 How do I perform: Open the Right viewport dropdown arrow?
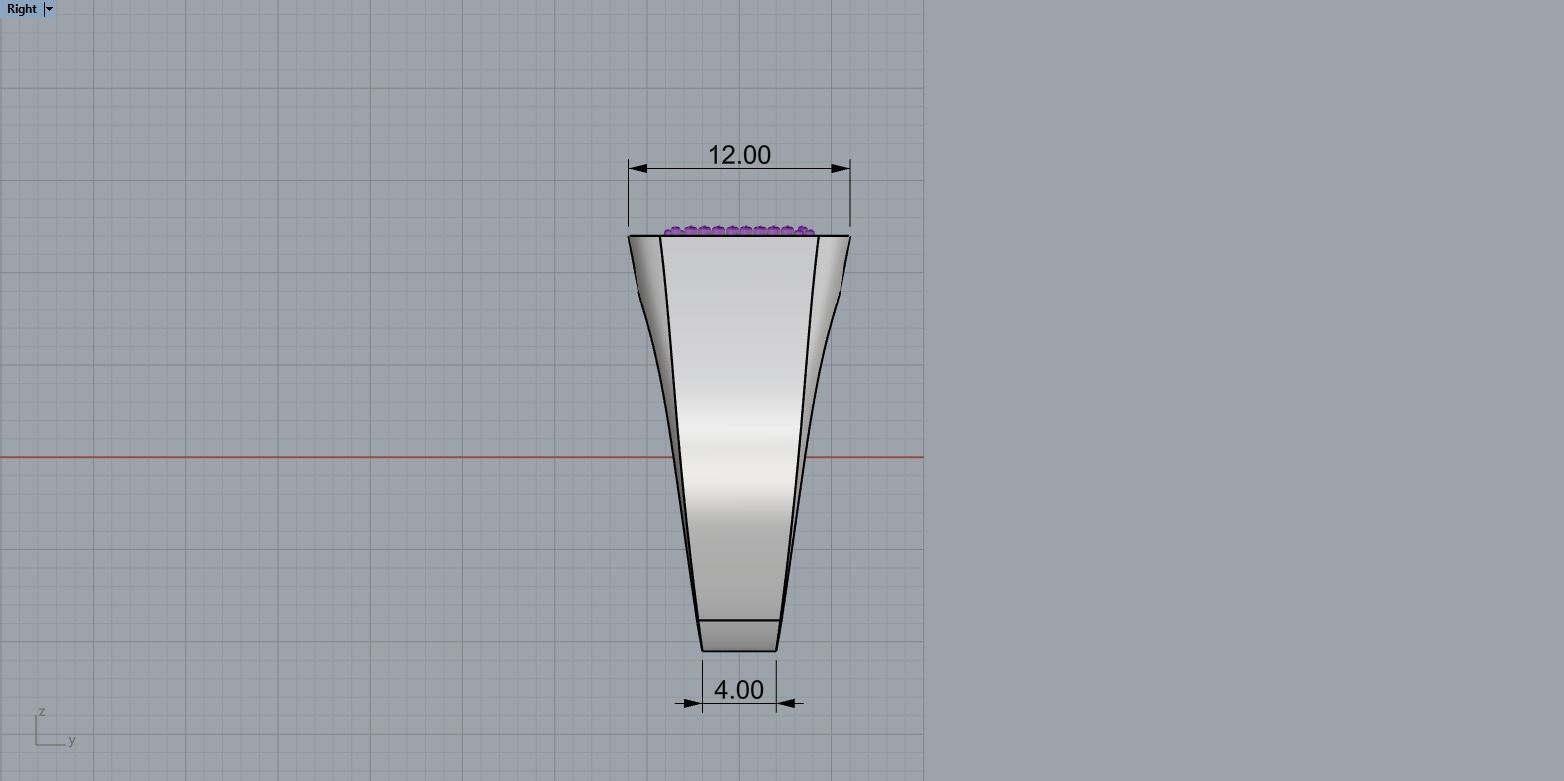click(x=49, y=9)
